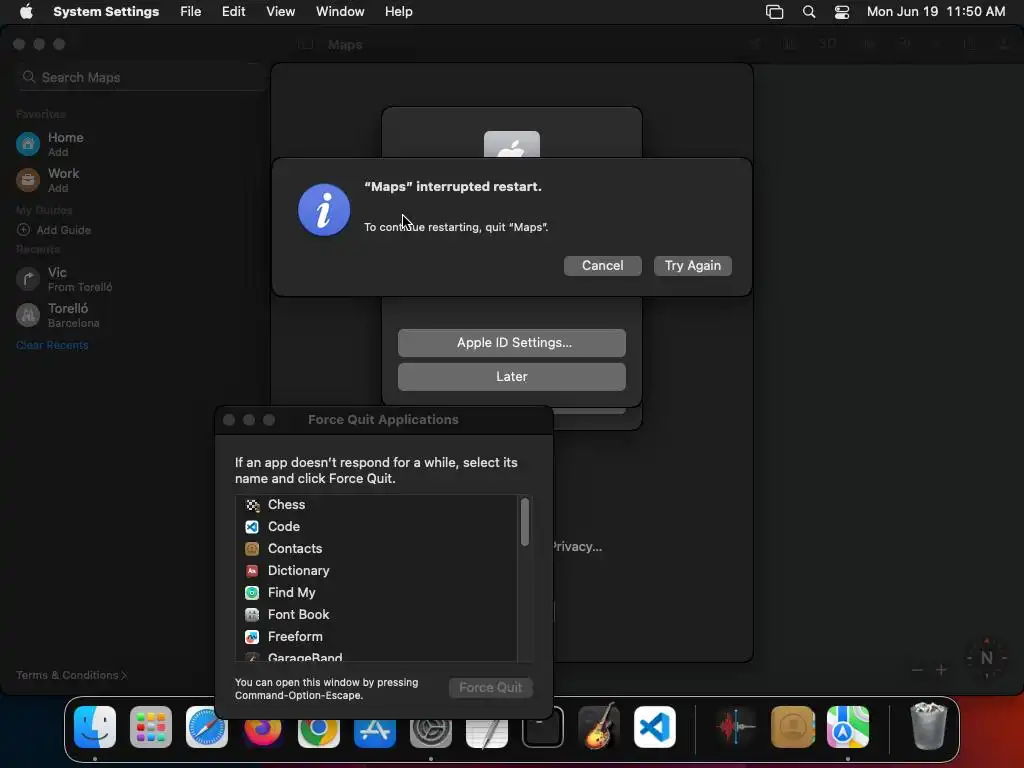The width and height of the screenshot is (1024, 768).
Task: Select GarageBand in Force Quit list
Action: pos(377,656)
